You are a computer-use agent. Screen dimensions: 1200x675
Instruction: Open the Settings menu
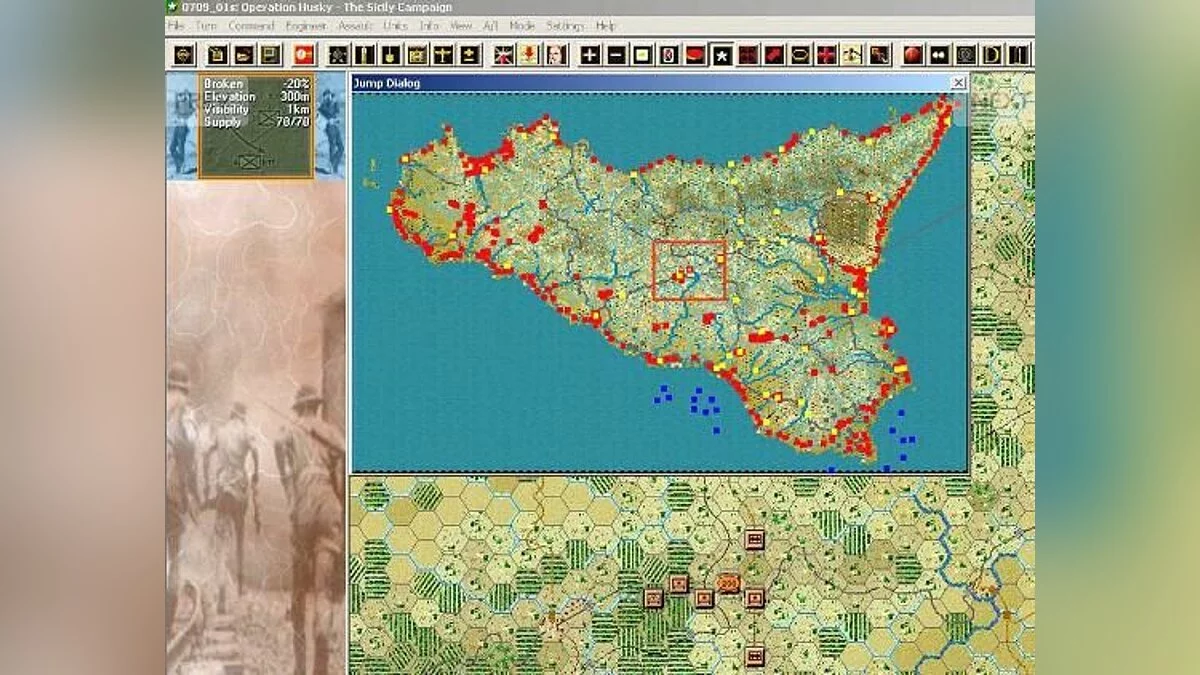click(565, 25)
